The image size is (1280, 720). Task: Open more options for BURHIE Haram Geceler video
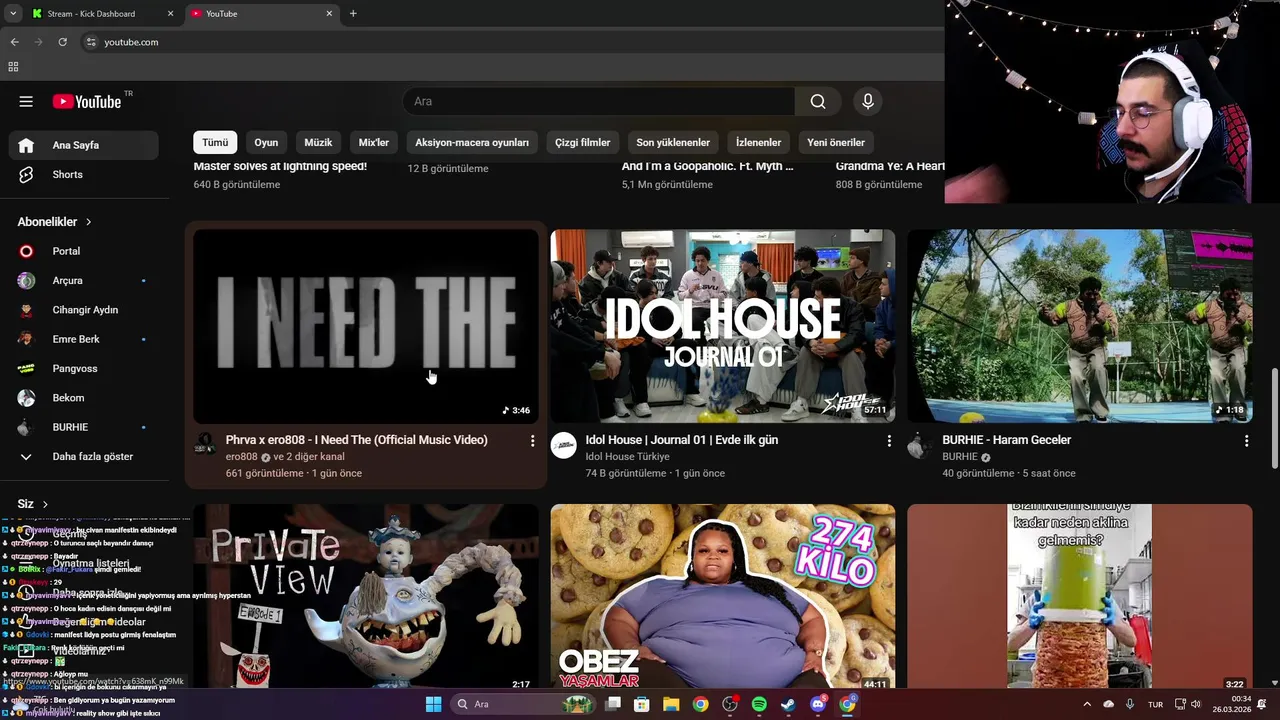1246,441
